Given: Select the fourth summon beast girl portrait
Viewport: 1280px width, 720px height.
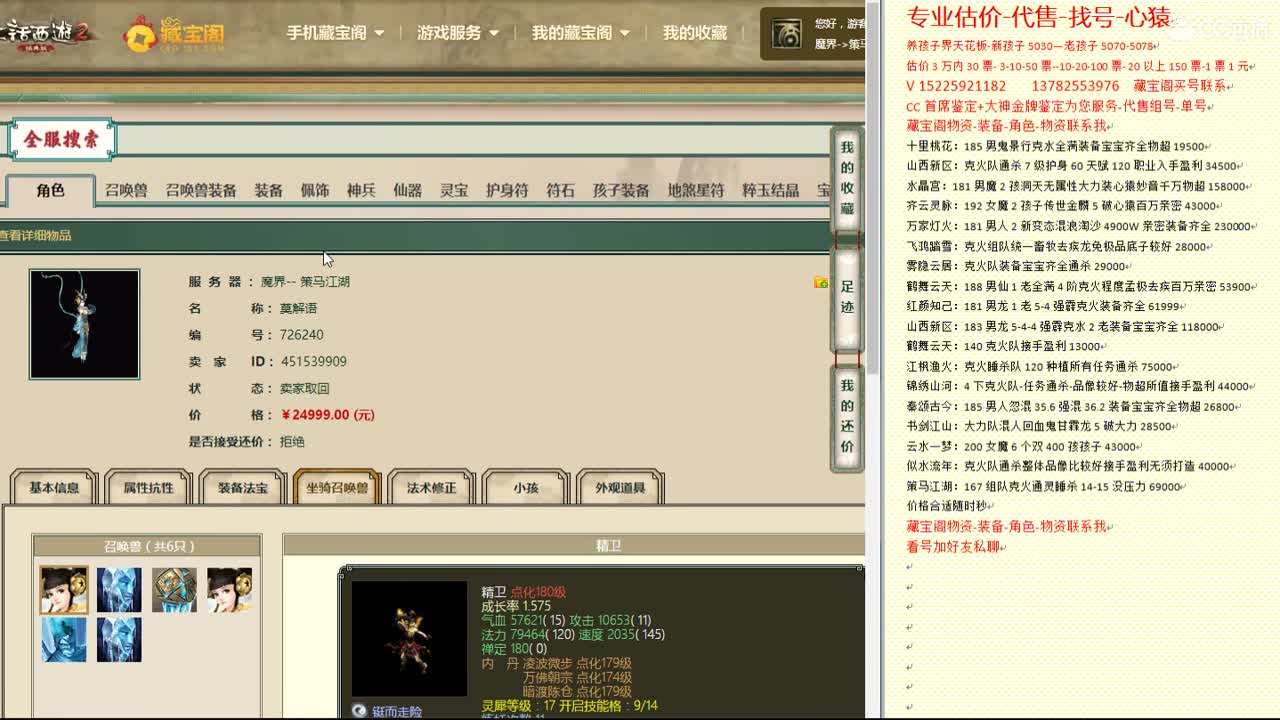Looking at the screenshot, I should pos(229,590).
